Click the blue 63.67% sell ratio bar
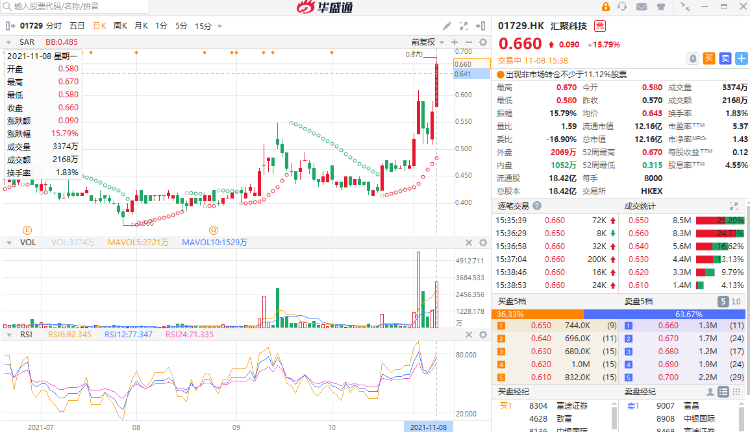The image size is (750, 432). [x=664, y=314]
